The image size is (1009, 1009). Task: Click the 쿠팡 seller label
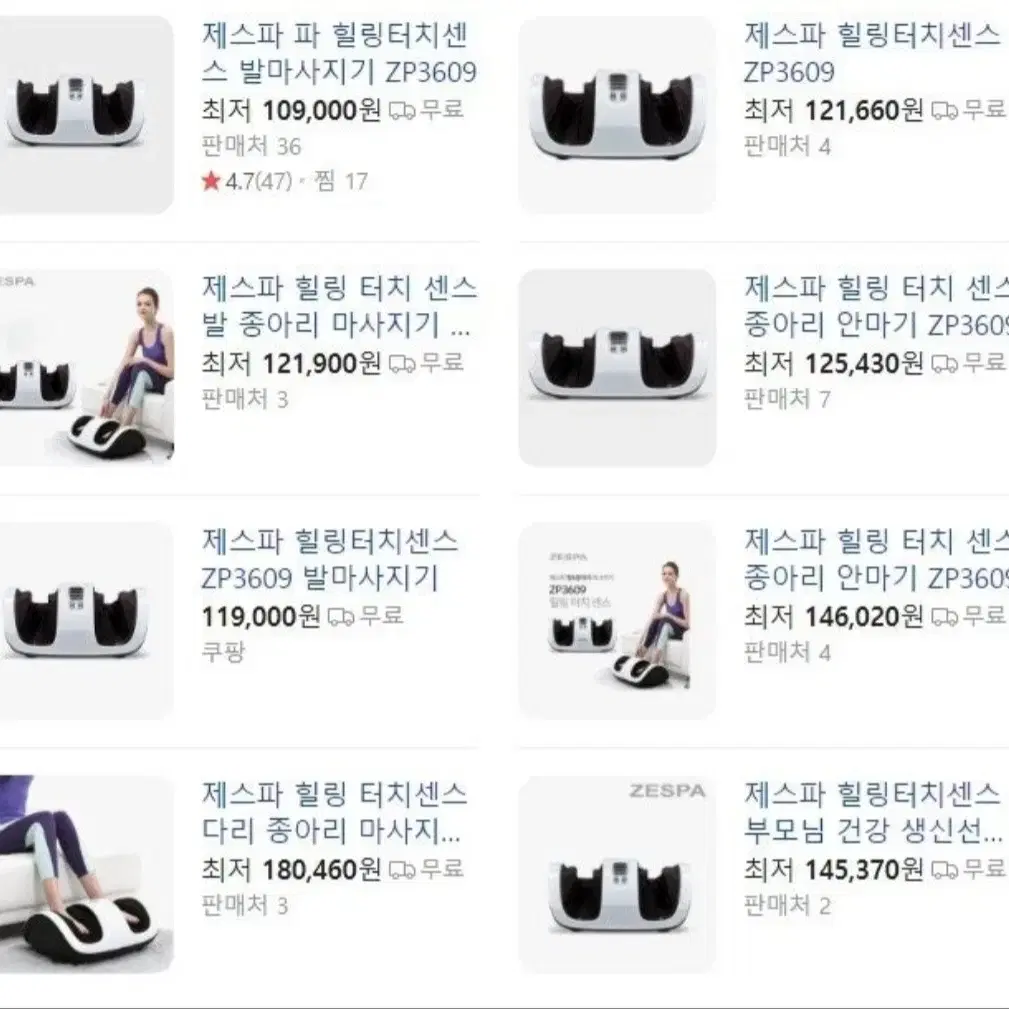223,653
